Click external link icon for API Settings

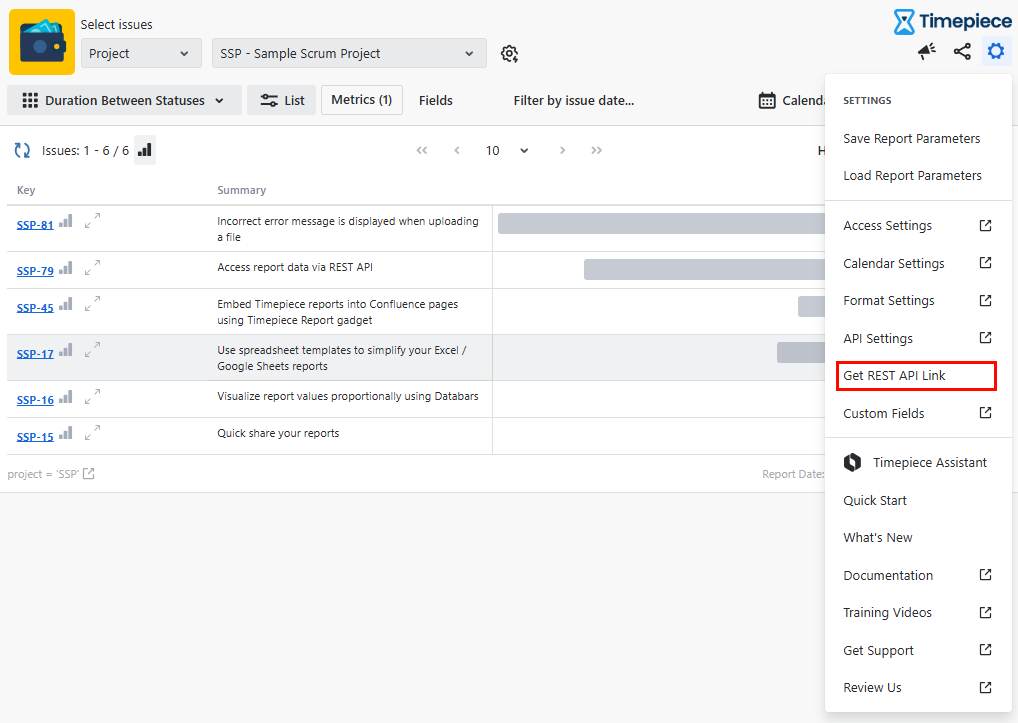tap(986, 337)
